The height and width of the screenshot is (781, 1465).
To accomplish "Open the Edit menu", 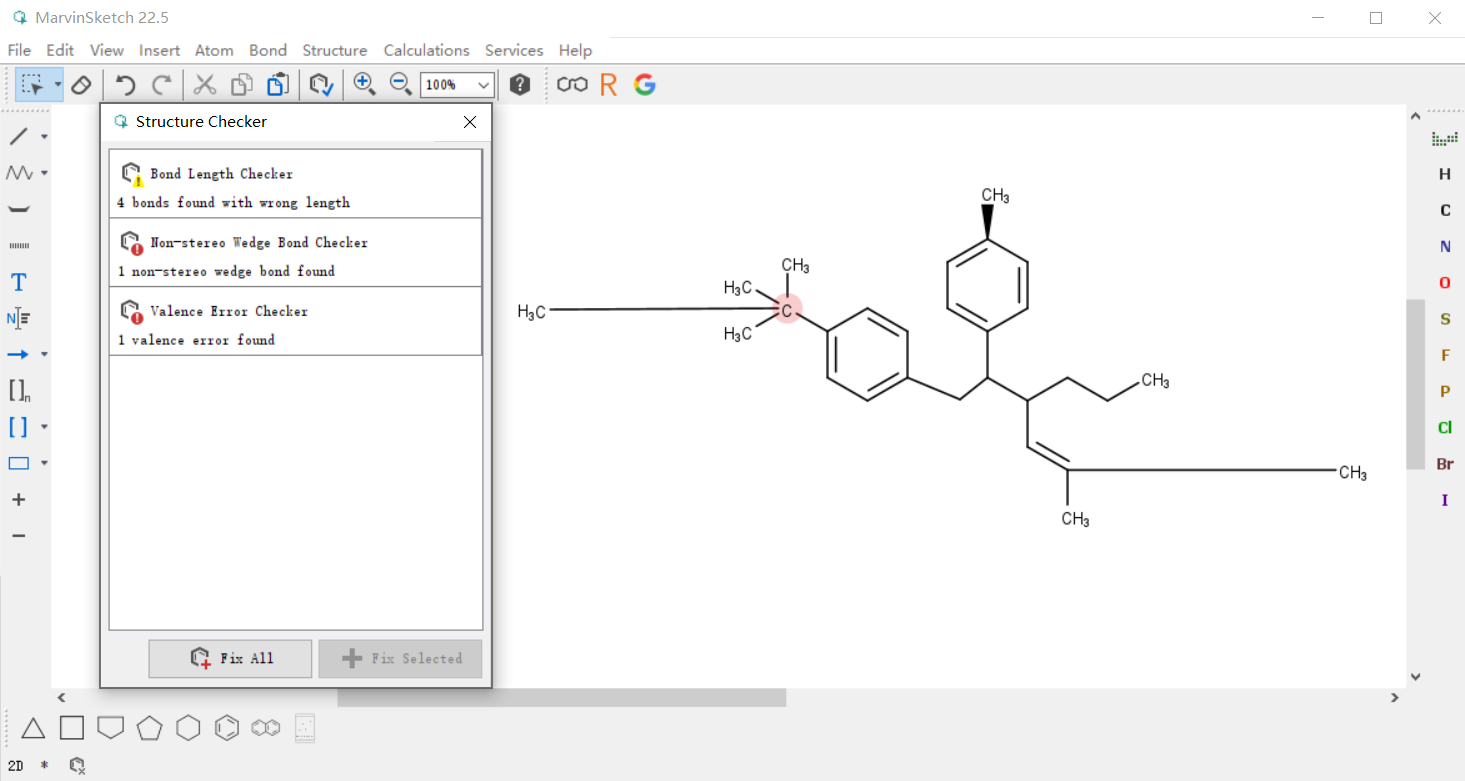I will [x=60, y=50].
